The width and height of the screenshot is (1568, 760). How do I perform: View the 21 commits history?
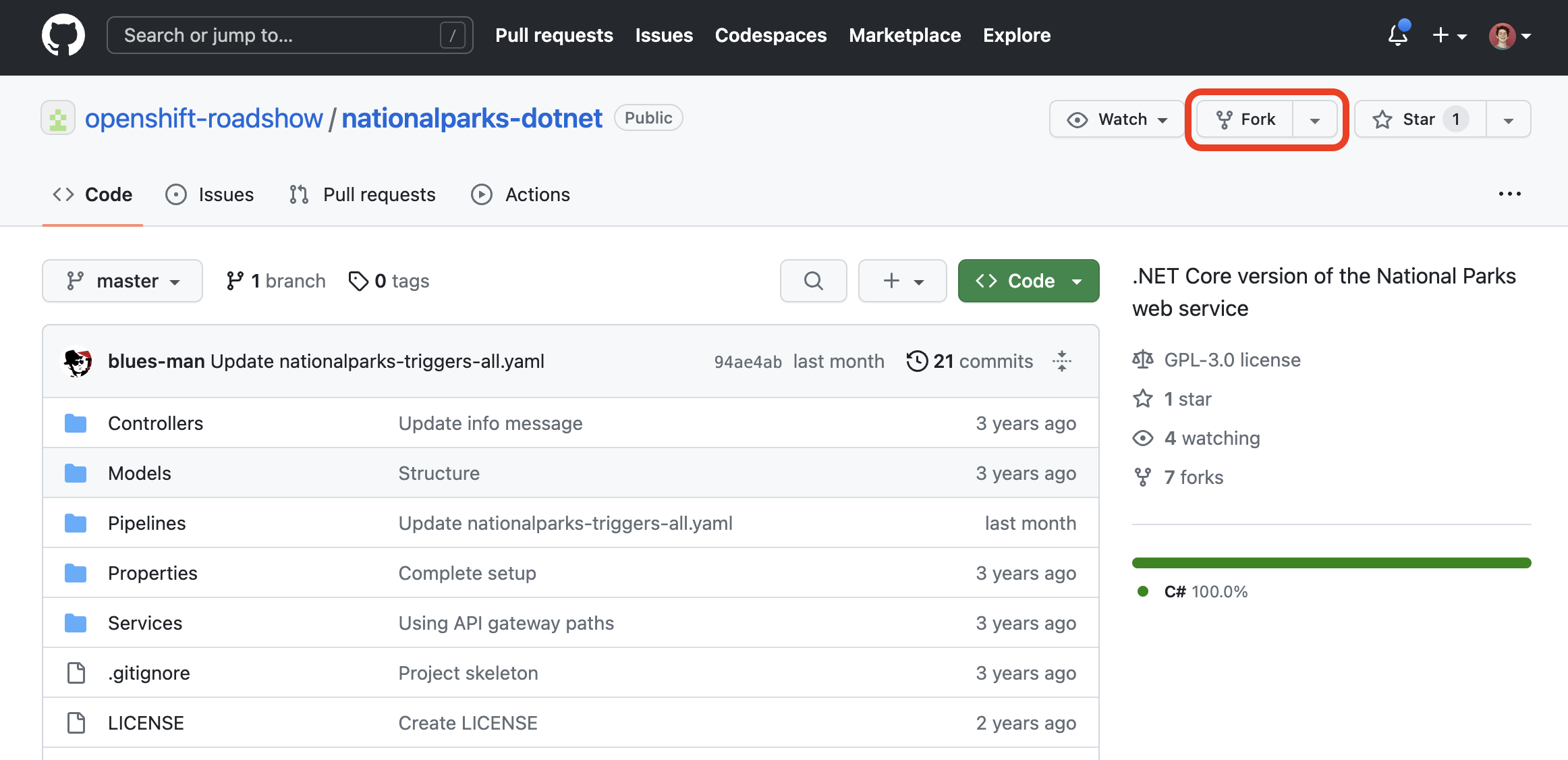pyautogui.click(x=970, y=361)
